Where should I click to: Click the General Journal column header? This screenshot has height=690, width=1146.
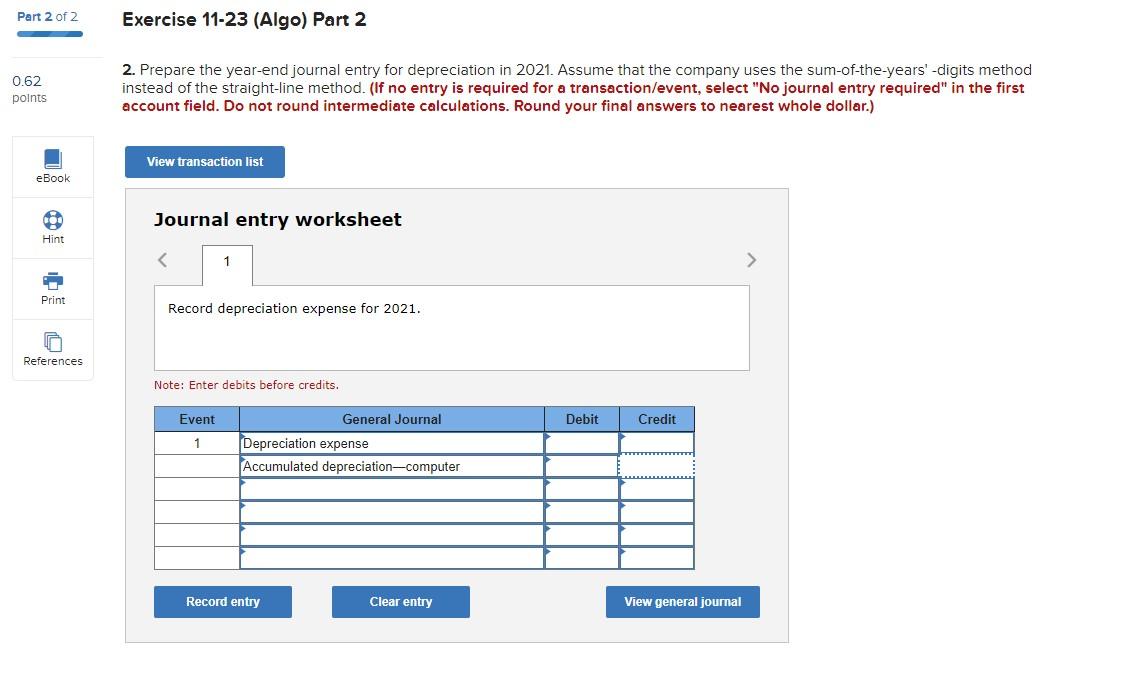[x=392, y=420]
